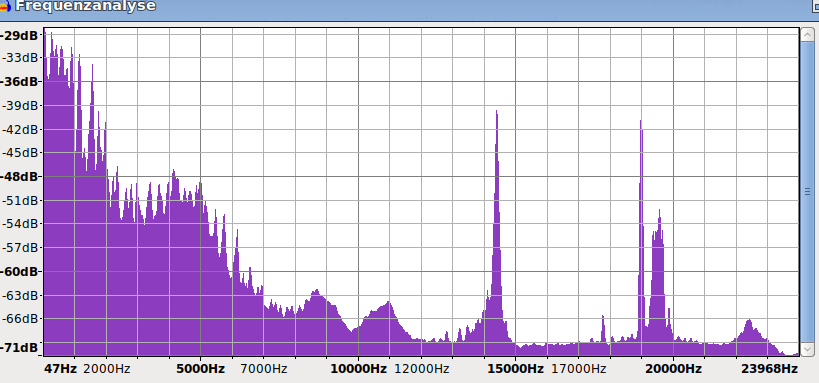Click the 47Hz frequency axis label

(61, 369)
